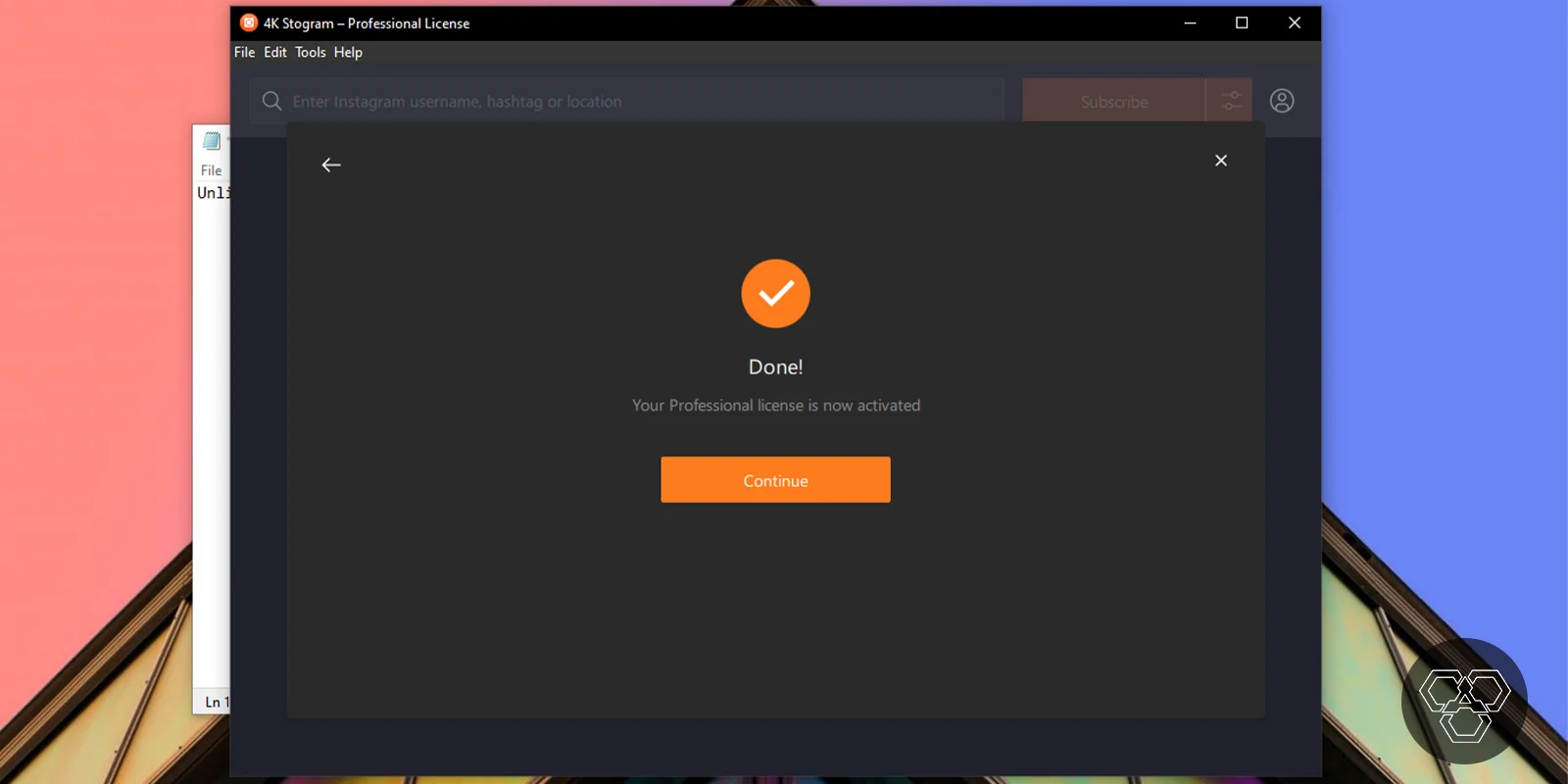
Task: Maximize the 4K Stogram window
Action: click(1242, 23)
